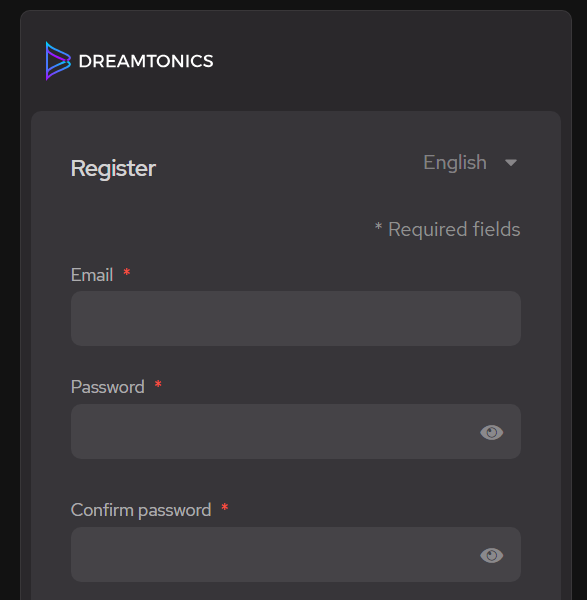Click the Confirm password field label

point(141,510)
